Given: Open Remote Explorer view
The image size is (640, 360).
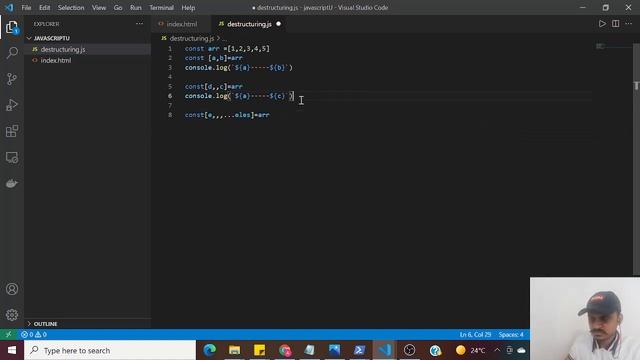Looking at the screenshot, I should pos(12,157).
